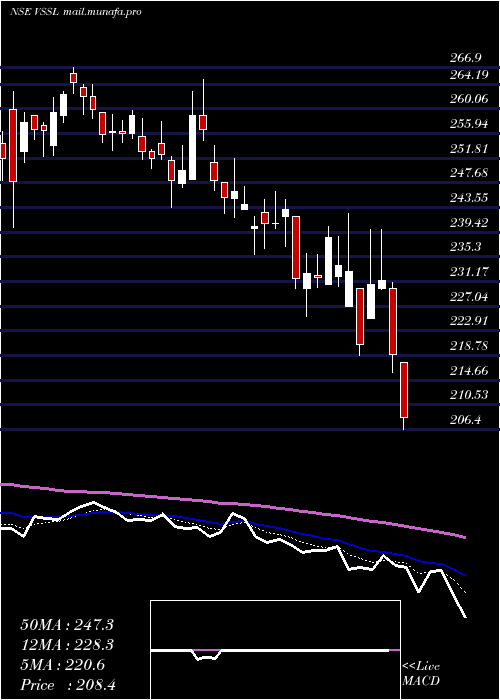Click the 243.55 price axis label

(x=469, y=198)
